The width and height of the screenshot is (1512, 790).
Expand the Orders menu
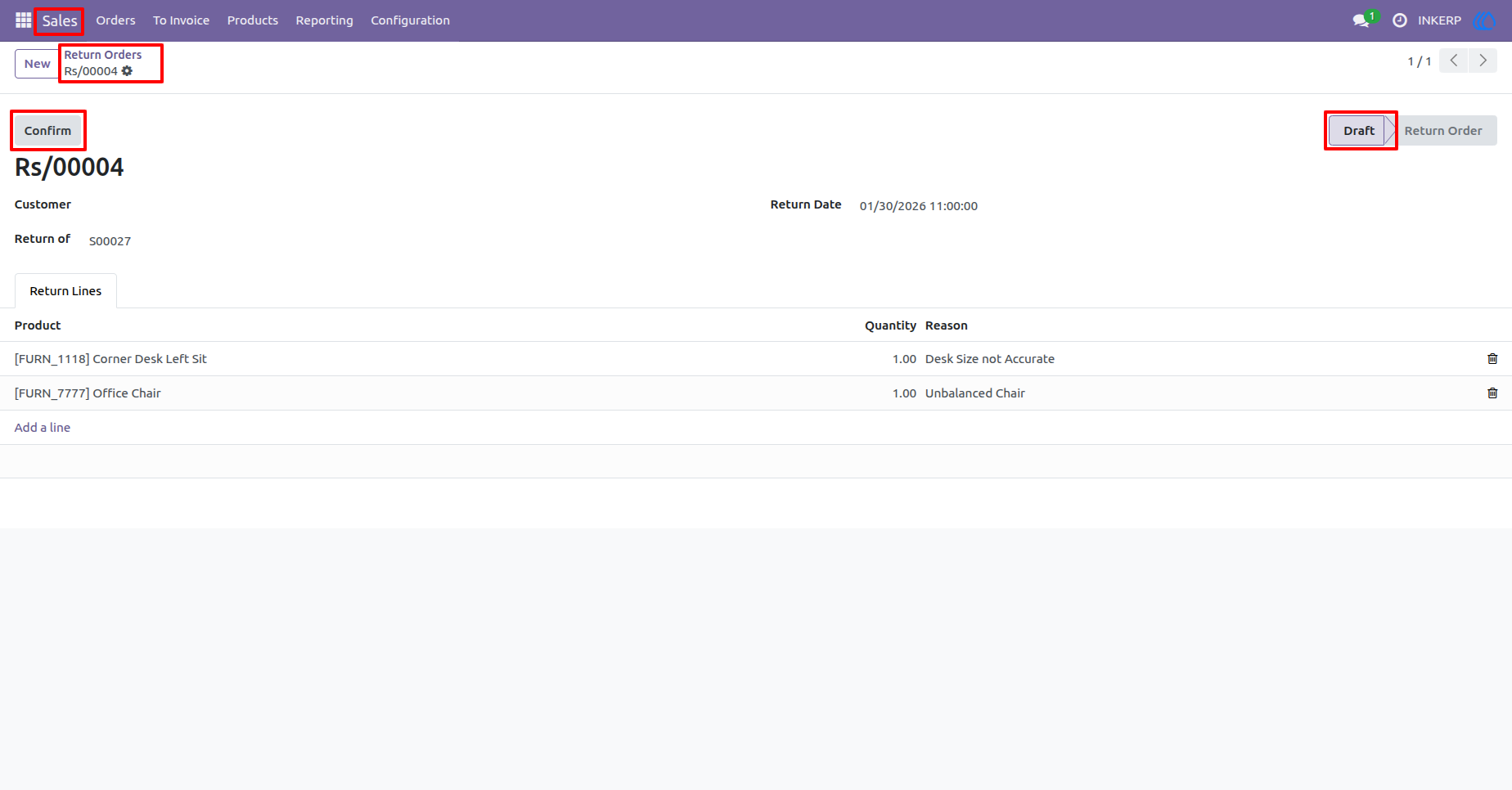click(115, 20)
